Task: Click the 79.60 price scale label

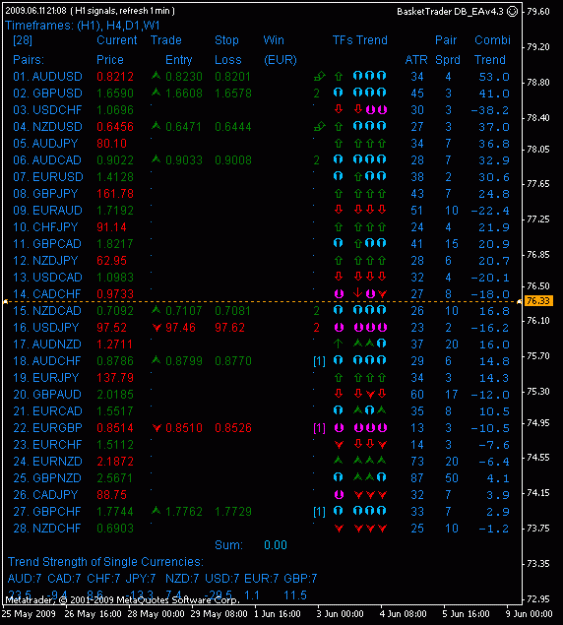Action: [x=538, y=12]
